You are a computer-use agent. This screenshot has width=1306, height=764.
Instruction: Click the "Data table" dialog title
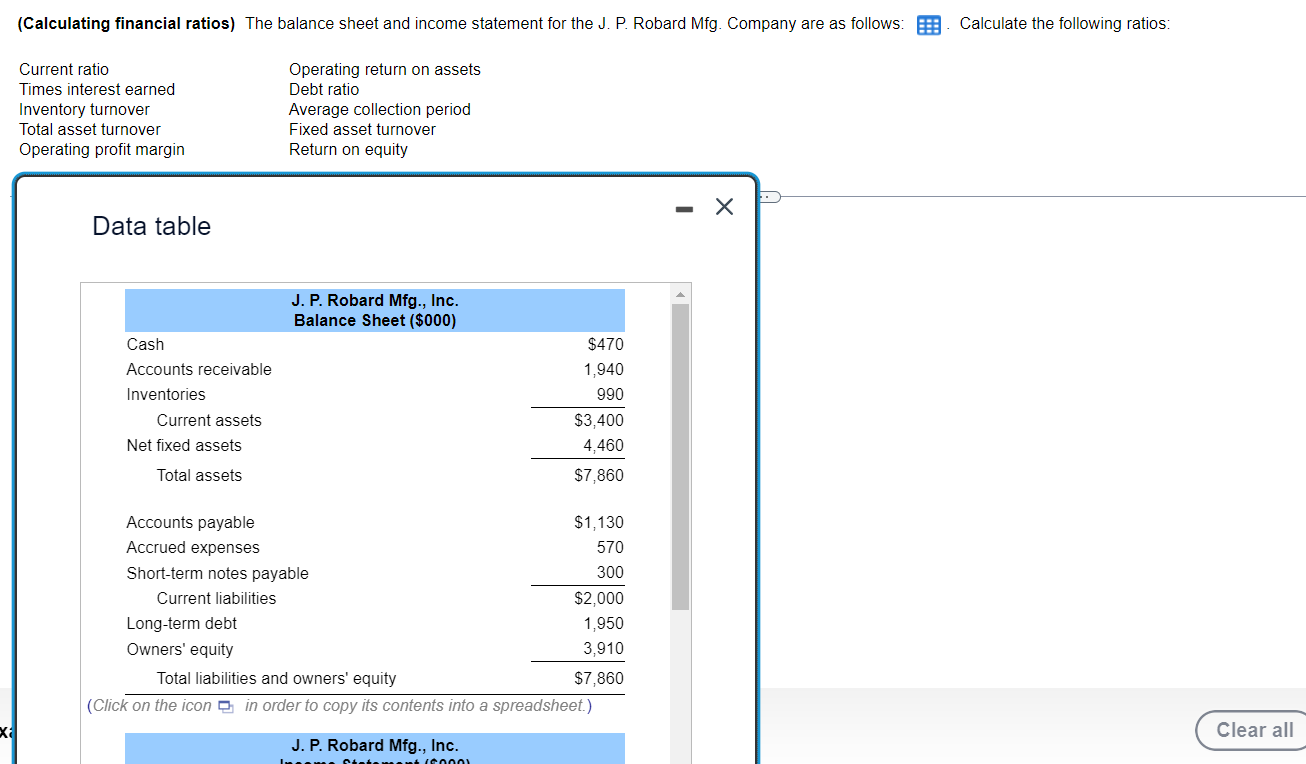pos(151,226)
